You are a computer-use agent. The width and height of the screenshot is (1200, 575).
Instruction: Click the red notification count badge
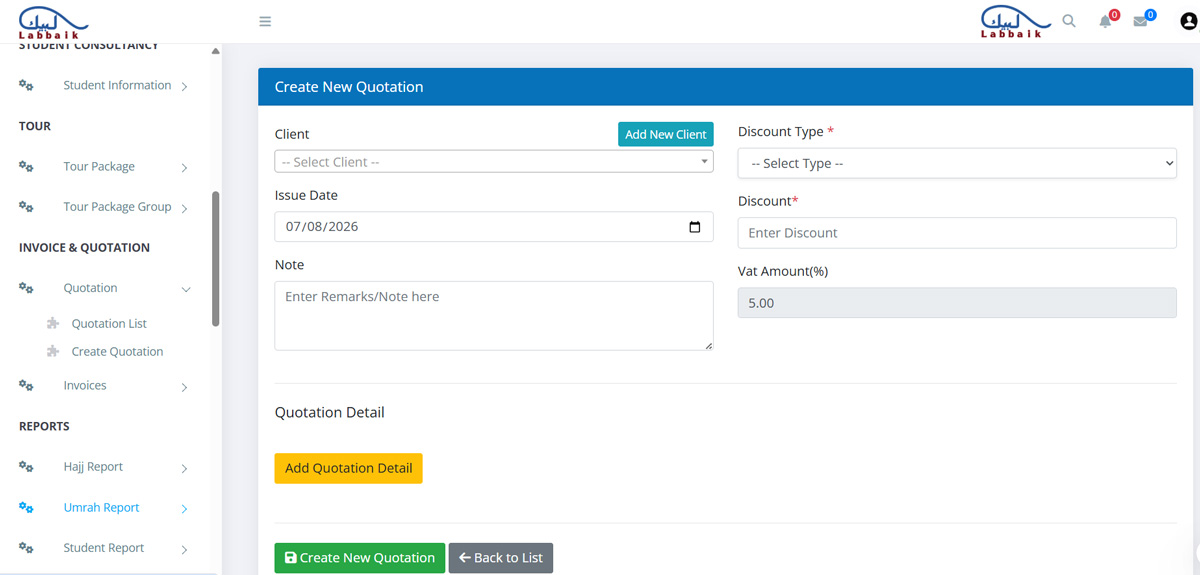[1114, 15]
